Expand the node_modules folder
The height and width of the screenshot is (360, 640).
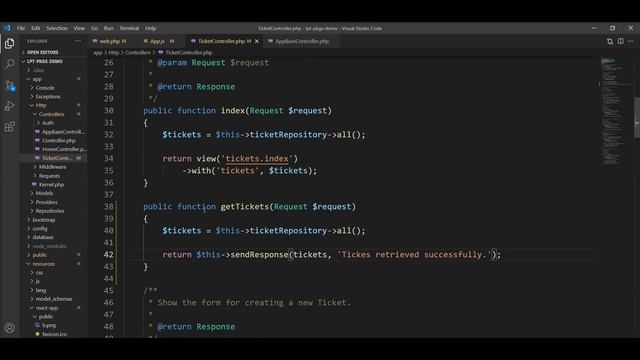click(x=49, y=246)
